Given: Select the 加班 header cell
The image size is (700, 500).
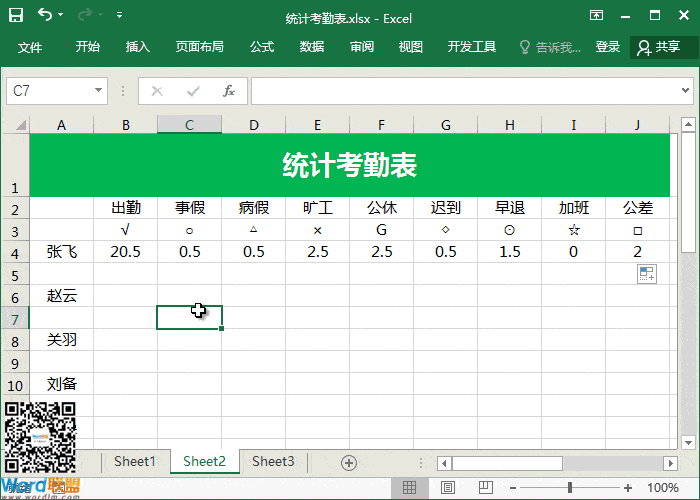Looking at the screenshot, I should (x=574, y=208).
